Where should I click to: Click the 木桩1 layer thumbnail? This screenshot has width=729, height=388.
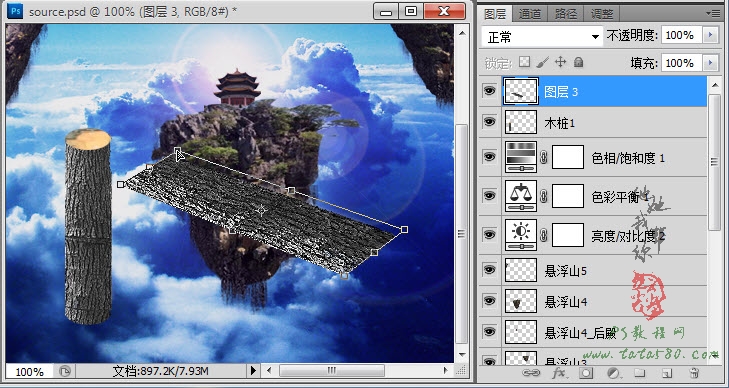pos(521,123)
